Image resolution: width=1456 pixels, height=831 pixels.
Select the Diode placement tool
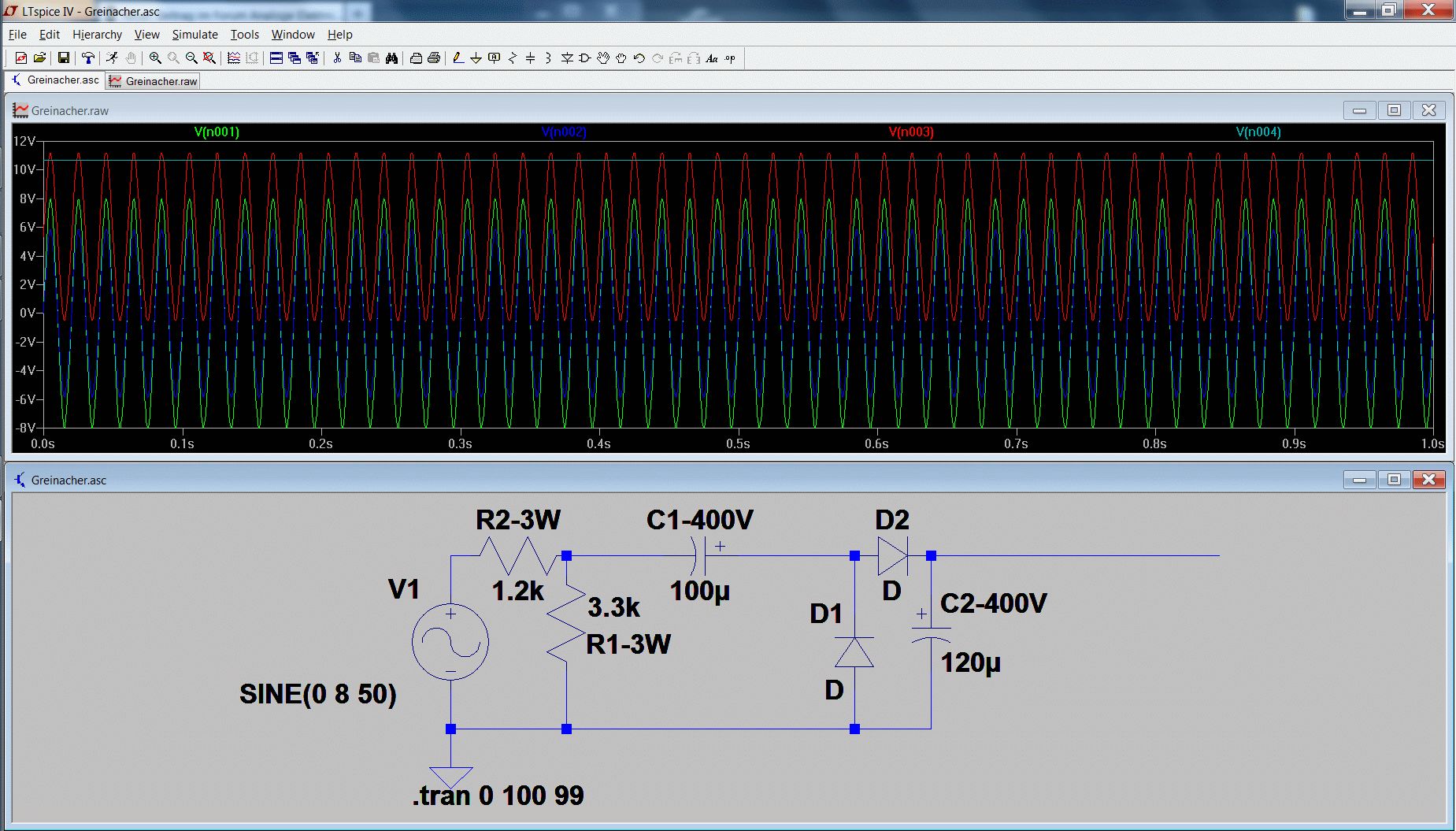(x=567, y=58)
